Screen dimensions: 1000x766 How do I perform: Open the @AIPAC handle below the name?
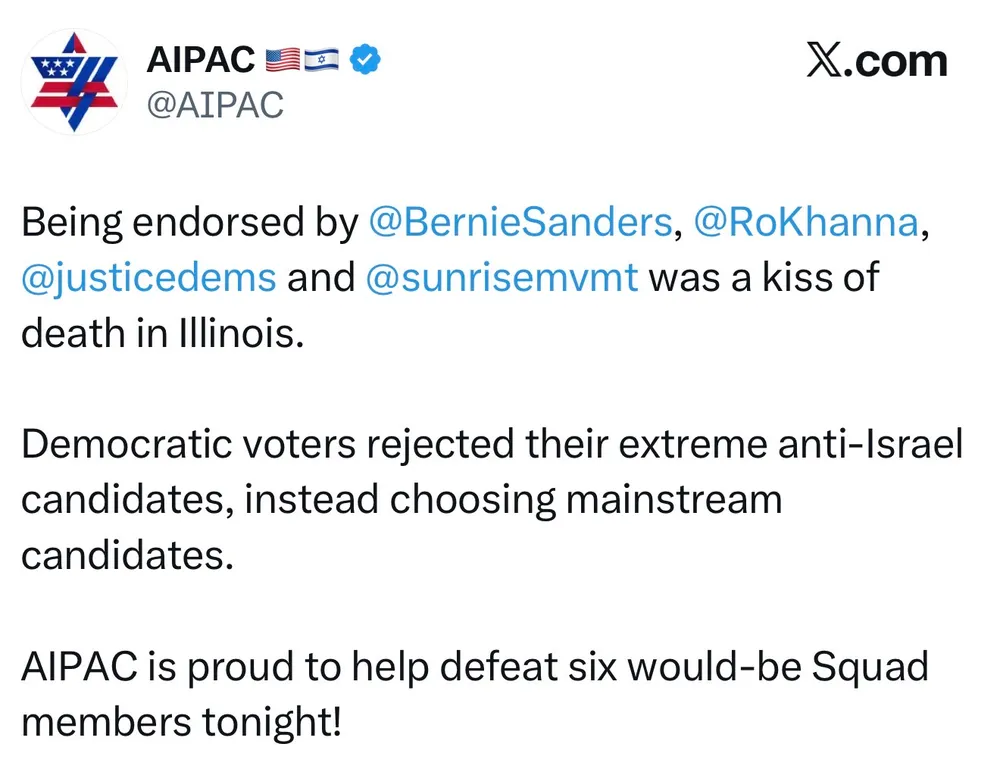[x=215, y=103]
